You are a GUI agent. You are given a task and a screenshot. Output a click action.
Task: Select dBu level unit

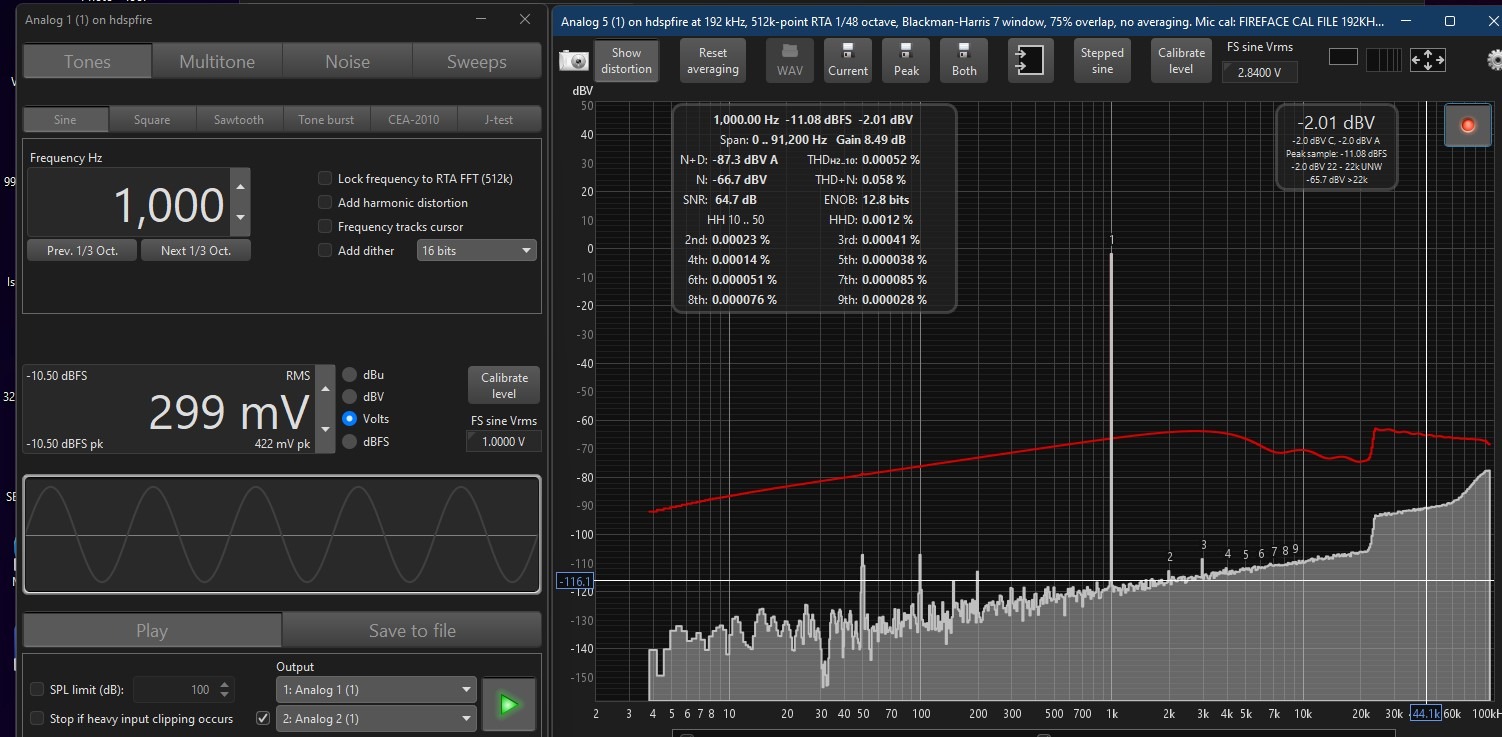pyautogui.click(x=350, y=375)
